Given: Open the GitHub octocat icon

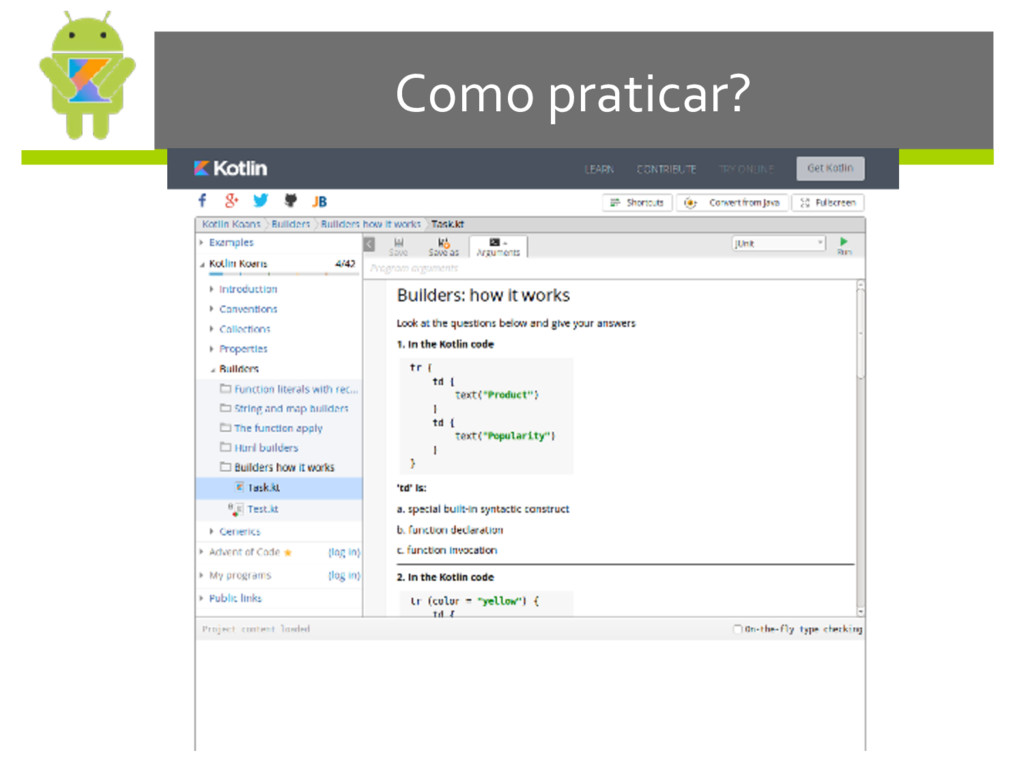Looking at the screenshot, I should point(291,200).
